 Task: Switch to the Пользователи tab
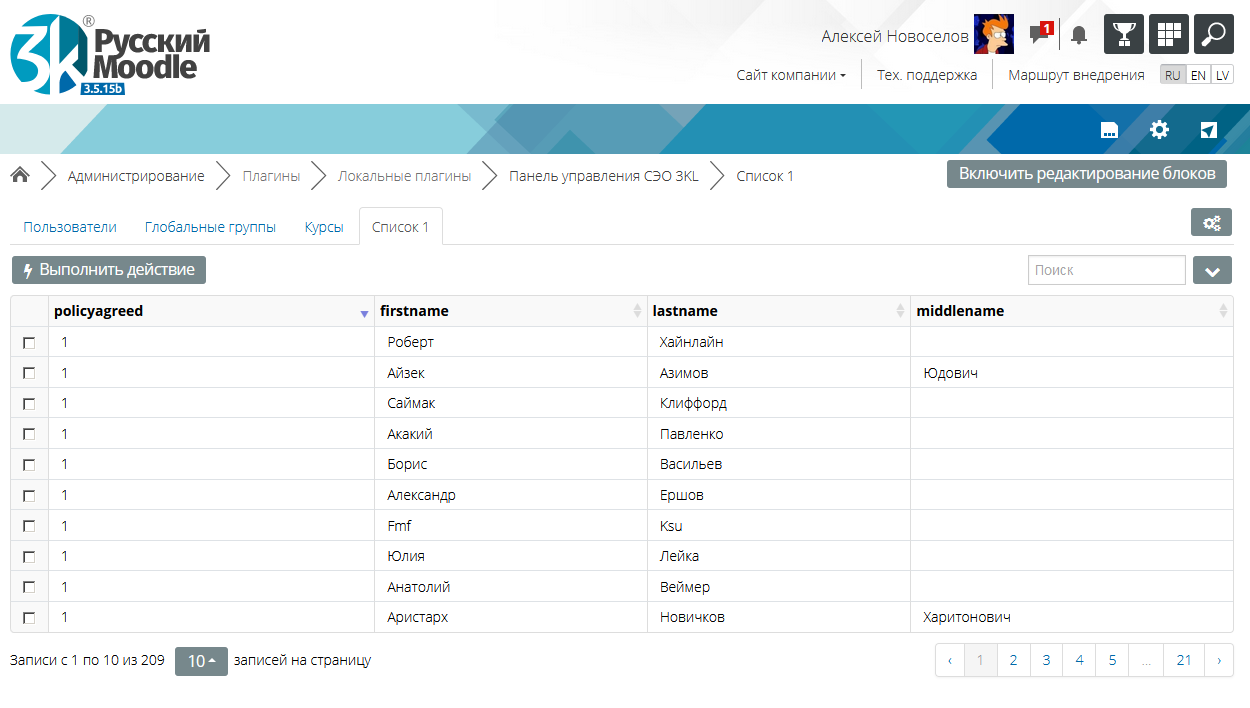(70, 227)
